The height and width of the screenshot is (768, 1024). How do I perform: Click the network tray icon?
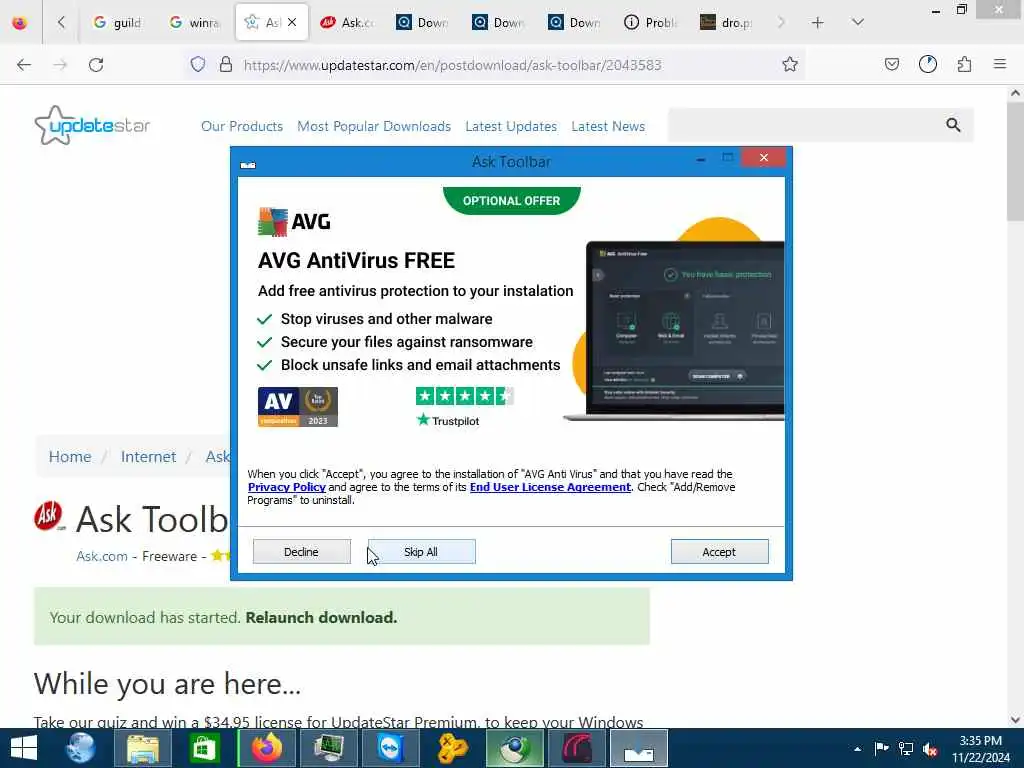[906, 749]
